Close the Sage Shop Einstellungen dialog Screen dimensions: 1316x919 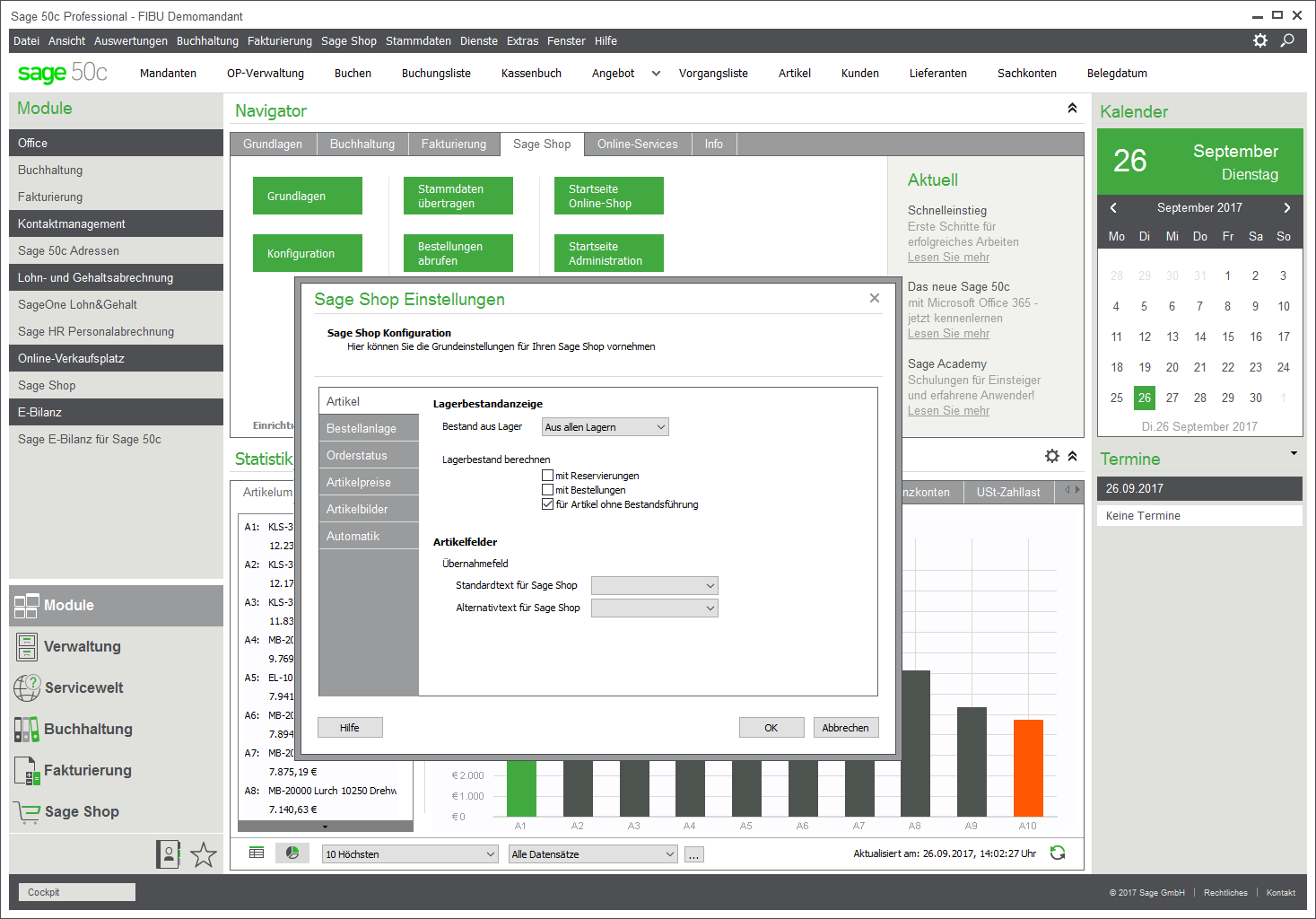click(875, 298)
